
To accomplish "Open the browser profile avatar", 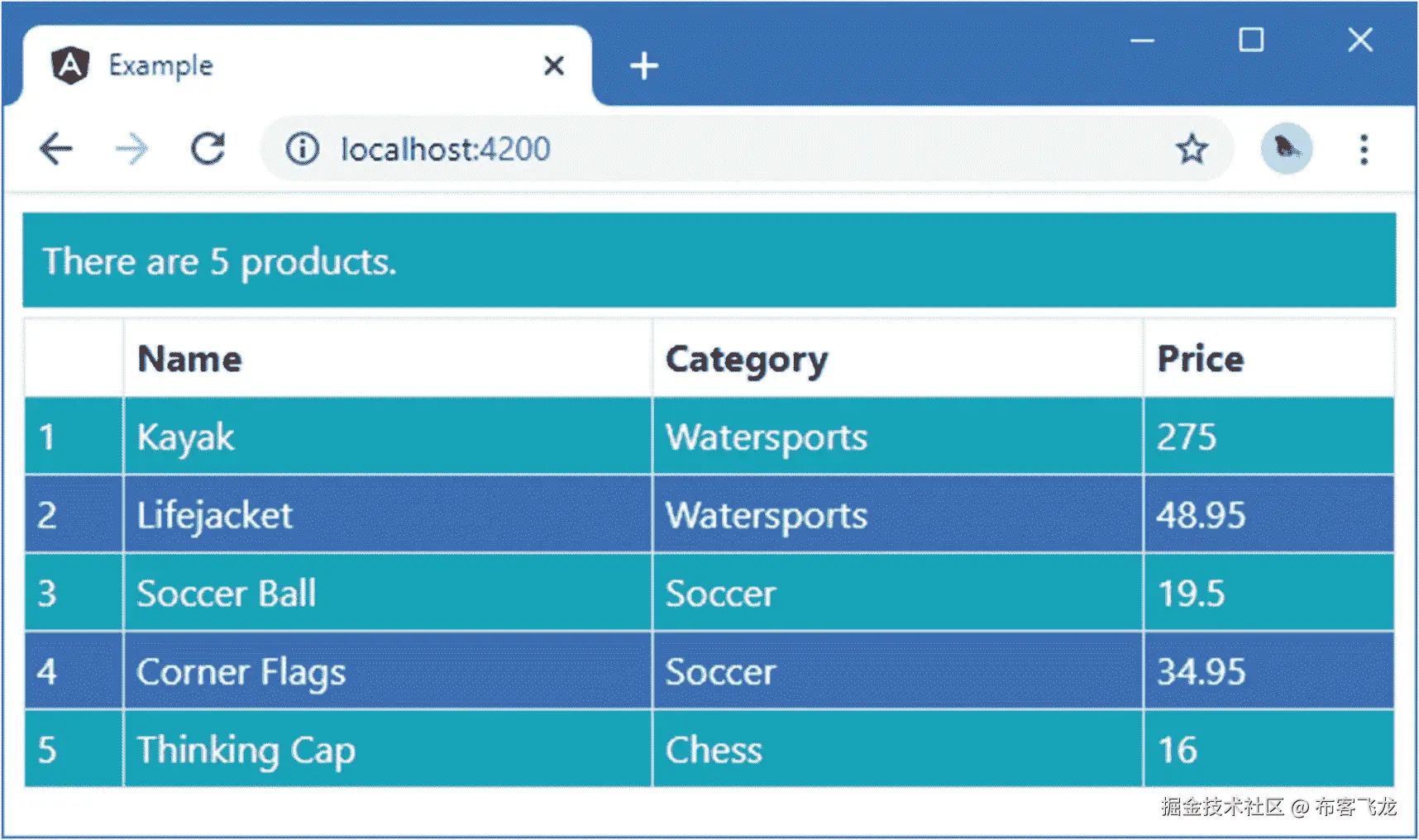I will tap(1286, 149).
